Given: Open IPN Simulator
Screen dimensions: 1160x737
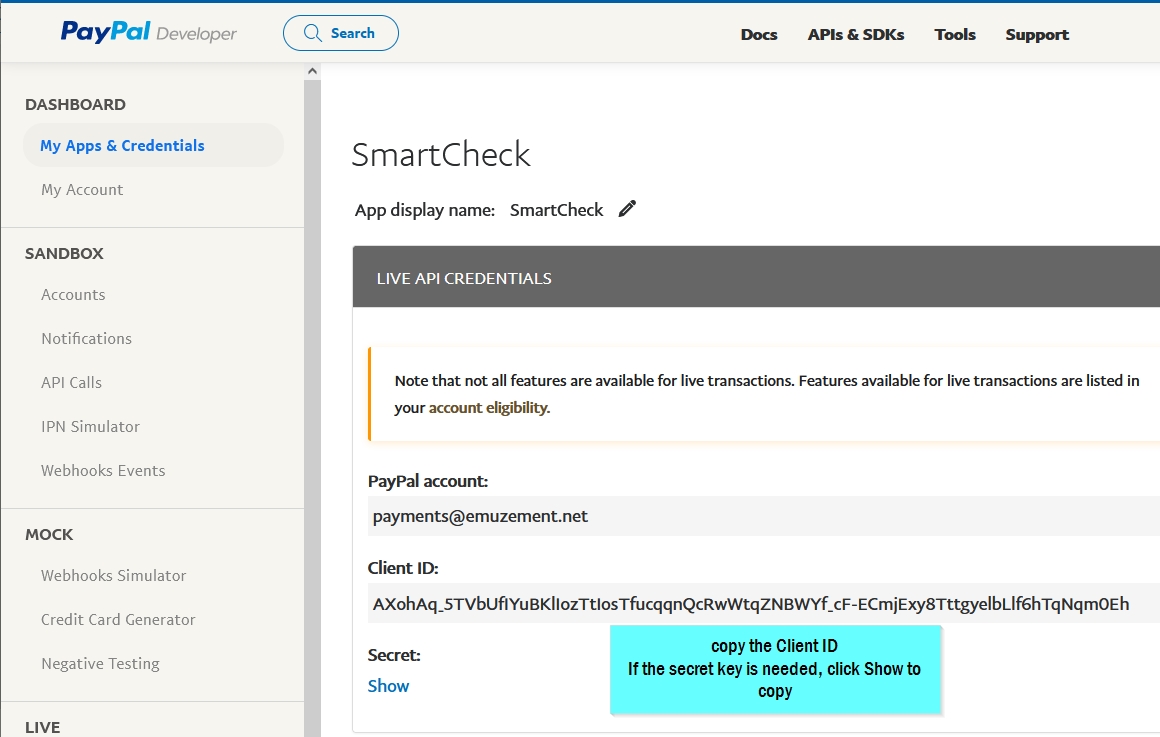Looking at the screenshot, I should [90, 427].
